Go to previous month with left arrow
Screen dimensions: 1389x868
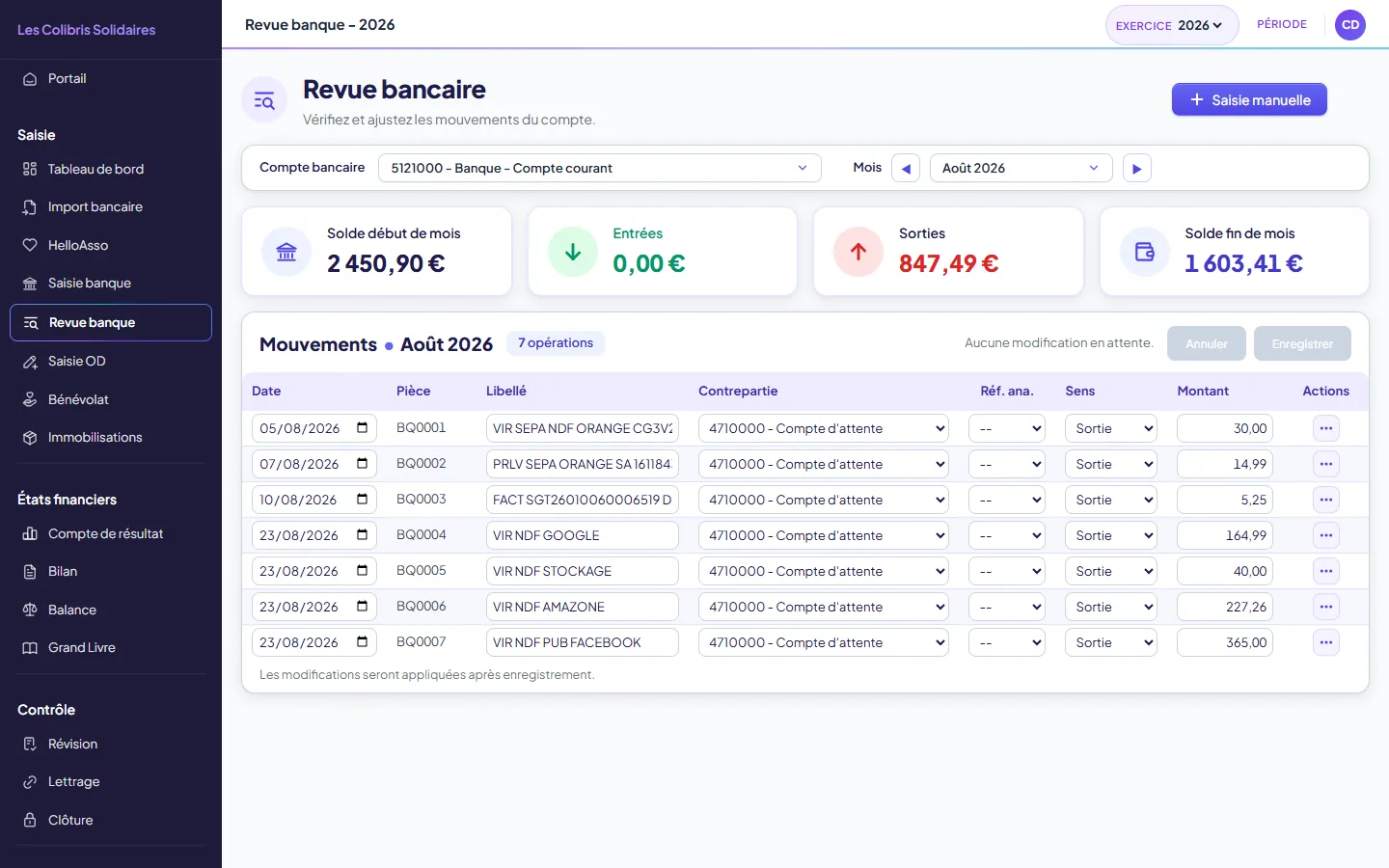tap(906, 168)
